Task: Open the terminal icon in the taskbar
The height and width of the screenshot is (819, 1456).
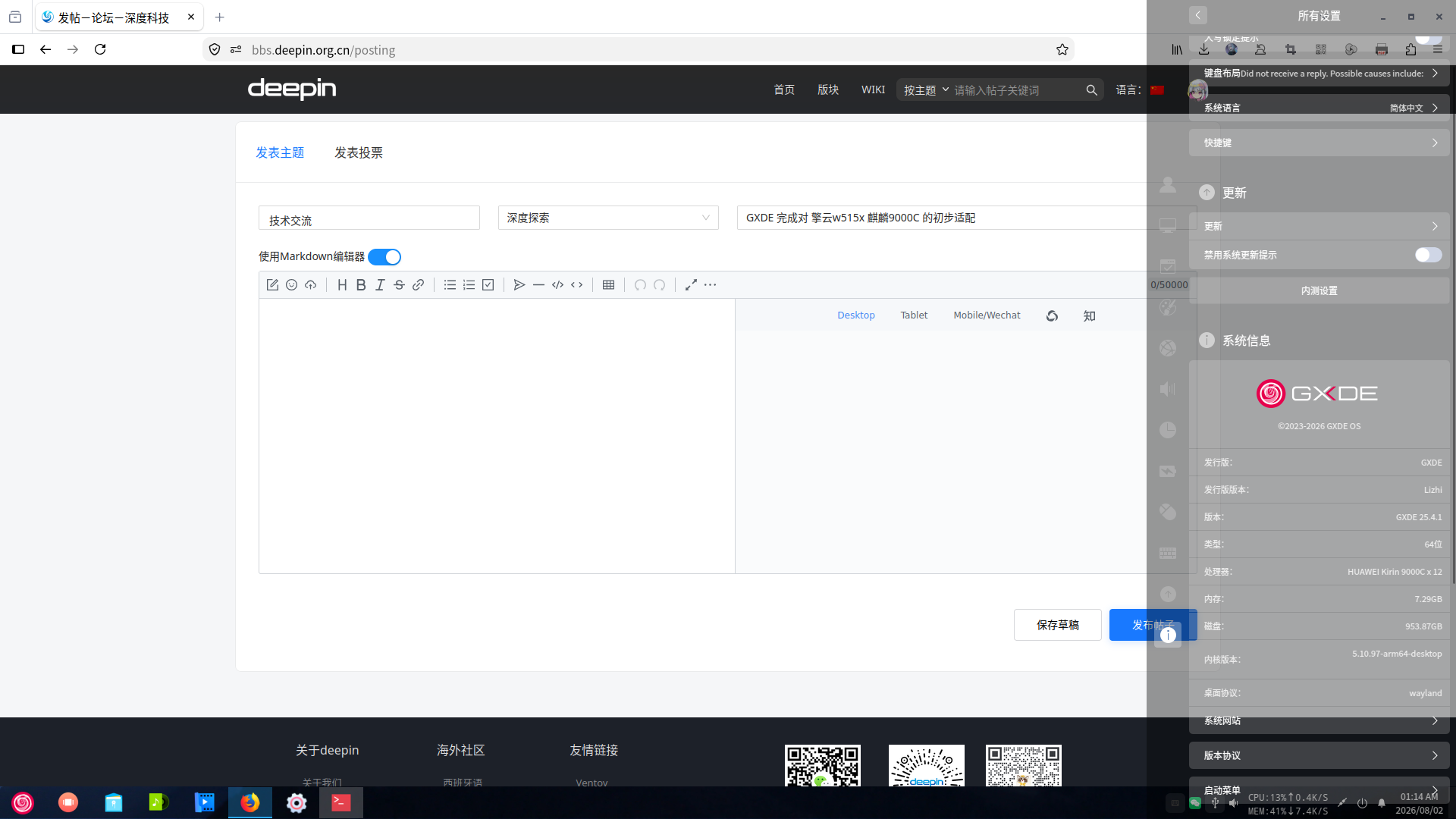Action: point(341,802)
